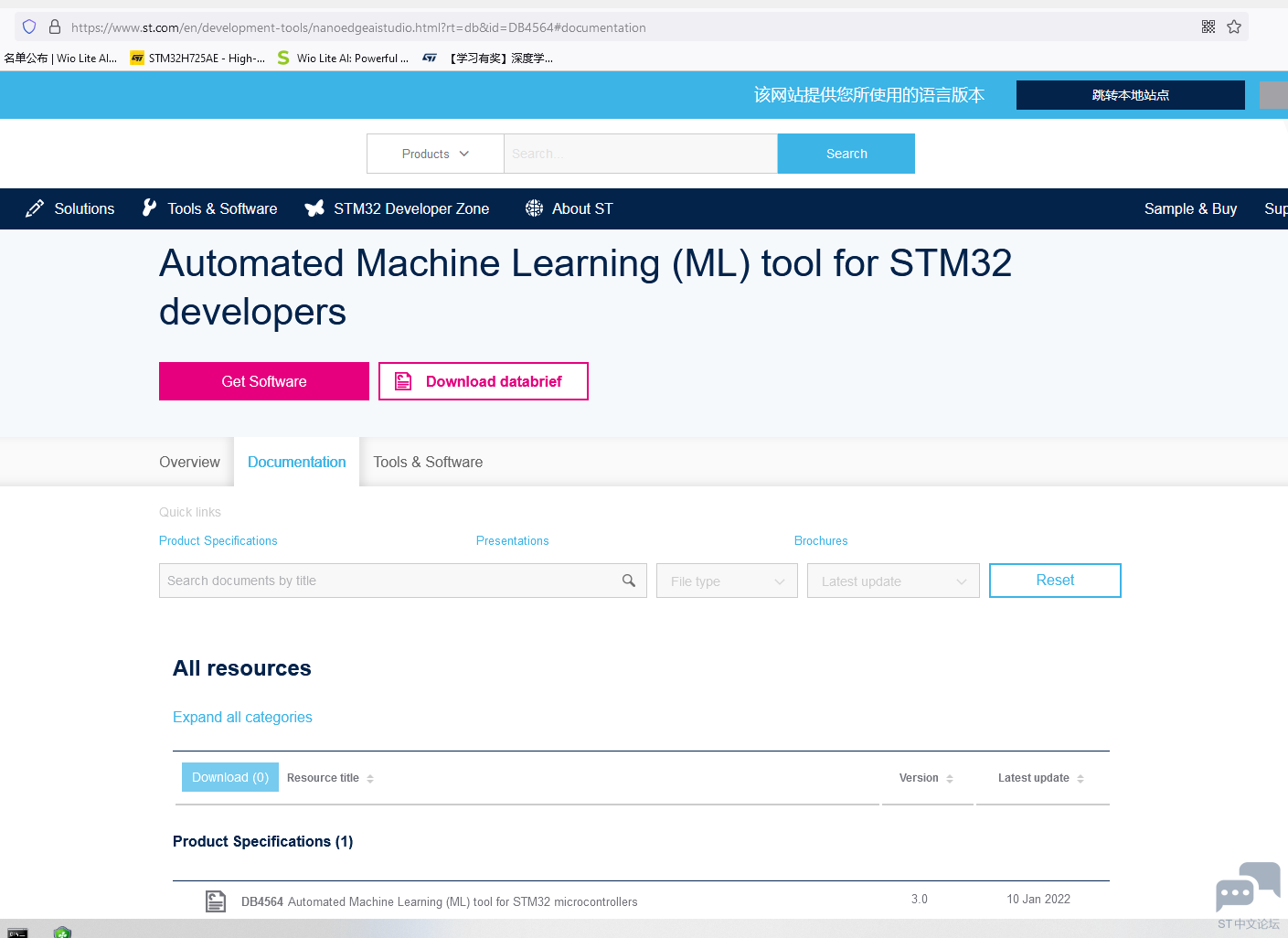Sort by Resource title column
This screenshot has width=1288, height=938.
pos(330,778)
